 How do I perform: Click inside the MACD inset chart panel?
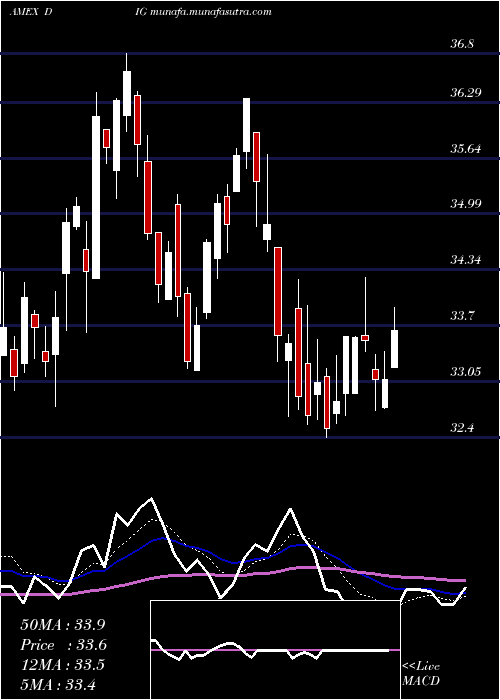coord(275,650)
